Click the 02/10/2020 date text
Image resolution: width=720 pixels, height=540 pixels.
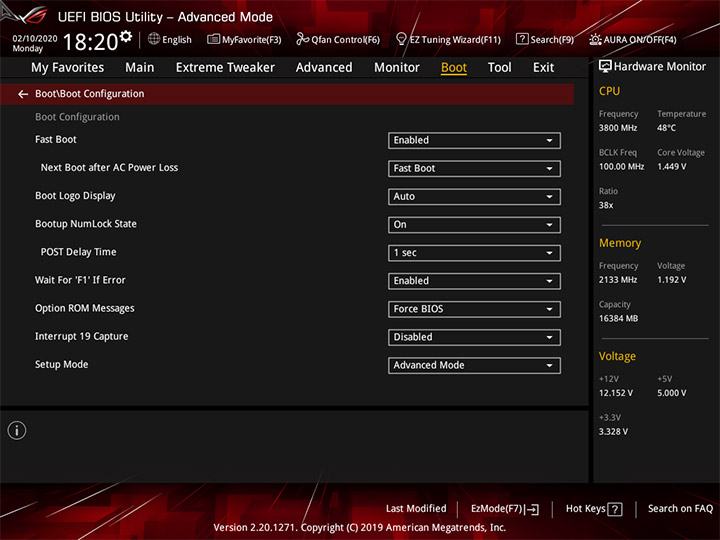click(35, 39)
